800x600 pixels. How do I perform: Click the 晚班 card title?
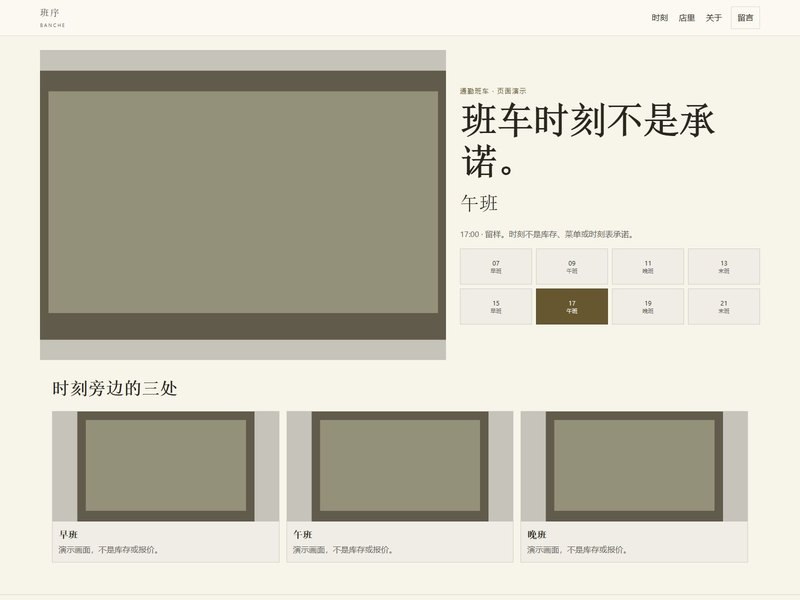coord(537,535)
